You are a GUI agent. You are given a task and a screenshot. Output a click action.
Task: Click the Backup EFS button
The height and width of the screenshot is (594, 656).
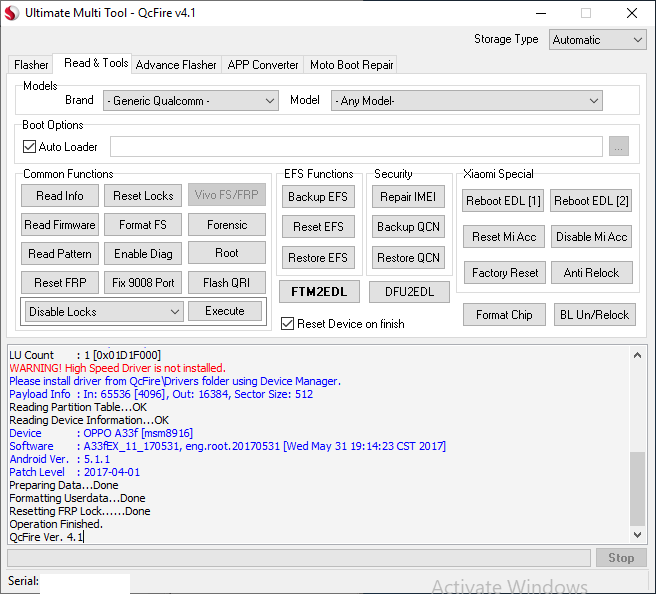coord(318,197)
